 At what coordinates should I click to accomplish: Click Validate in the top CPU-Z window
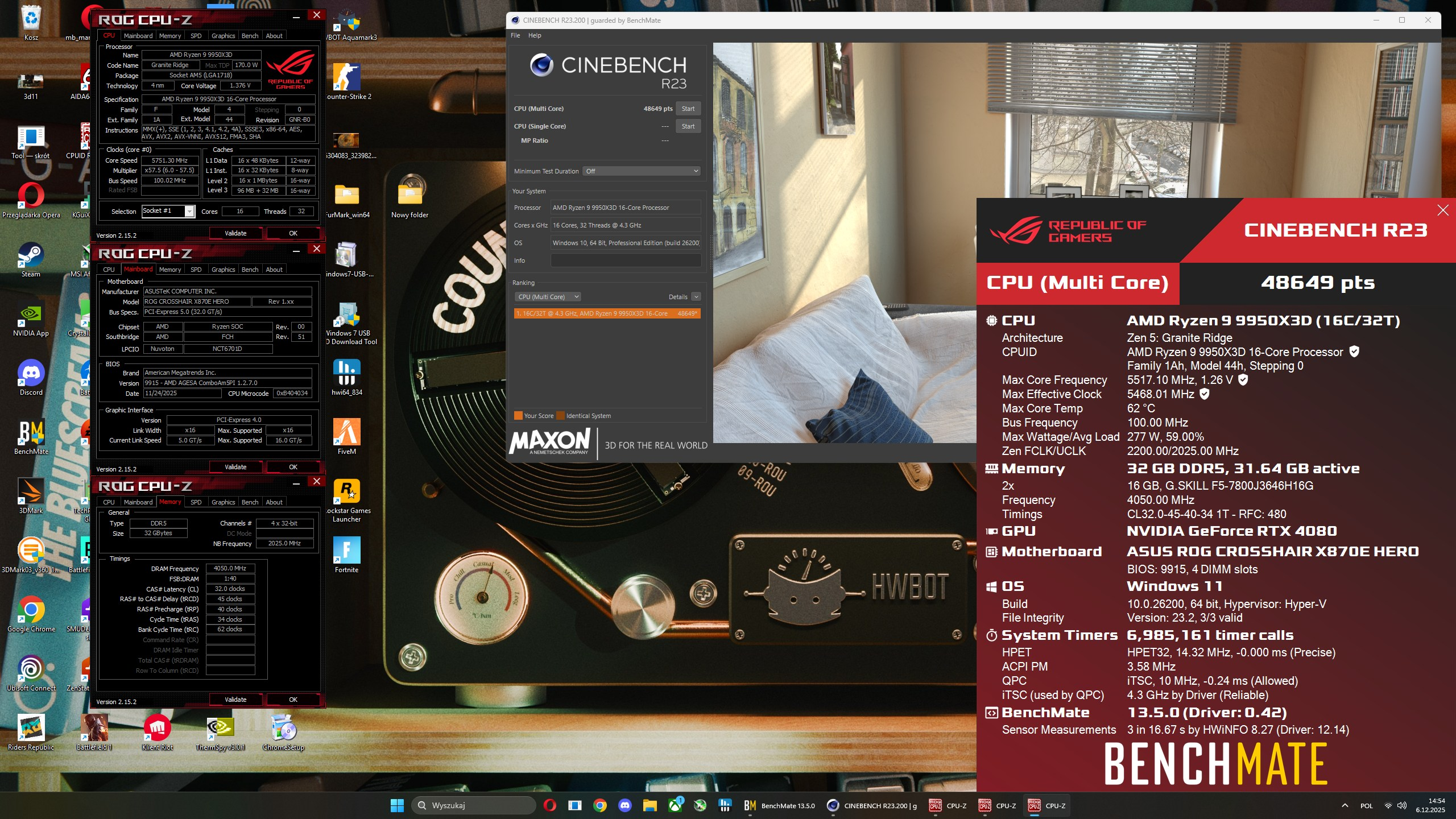(x=235, y=233)
